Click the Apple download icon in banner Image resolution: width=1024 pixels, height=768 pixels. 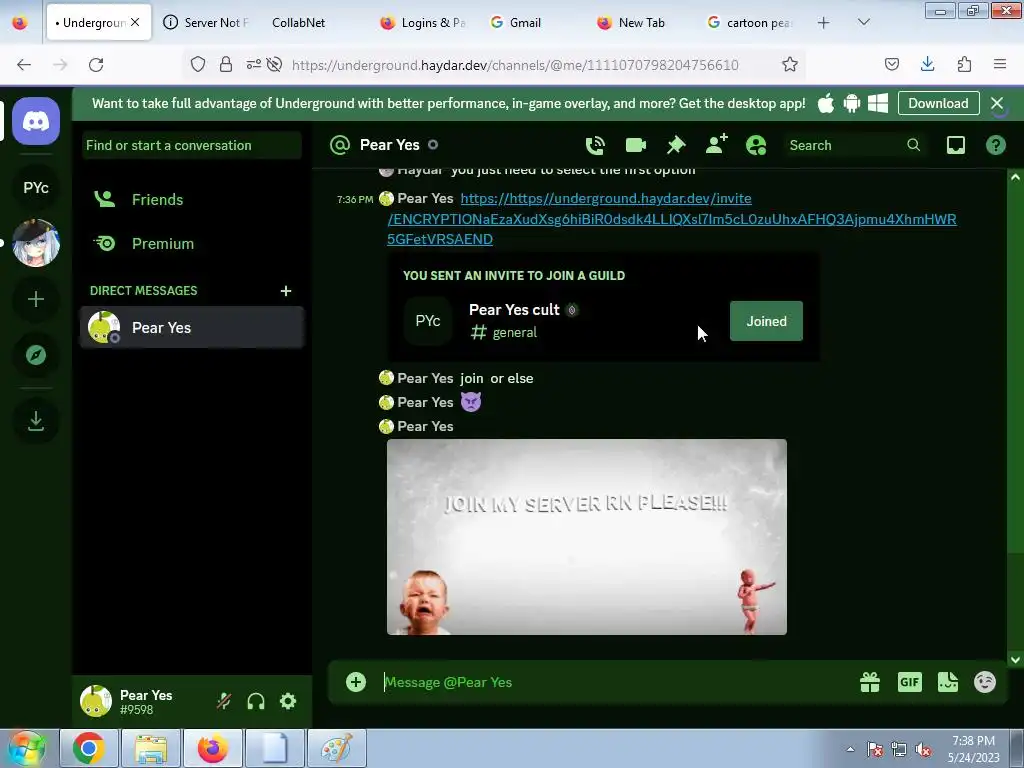tap(825, 103)
